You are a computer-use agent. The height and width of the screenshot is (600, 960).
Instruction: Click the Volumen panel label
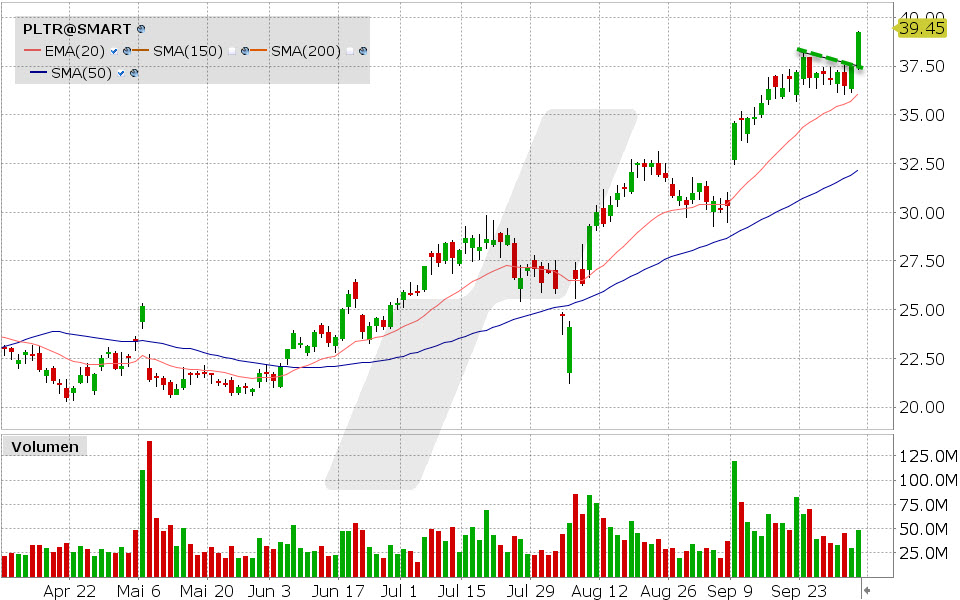[x=45, y=447]
